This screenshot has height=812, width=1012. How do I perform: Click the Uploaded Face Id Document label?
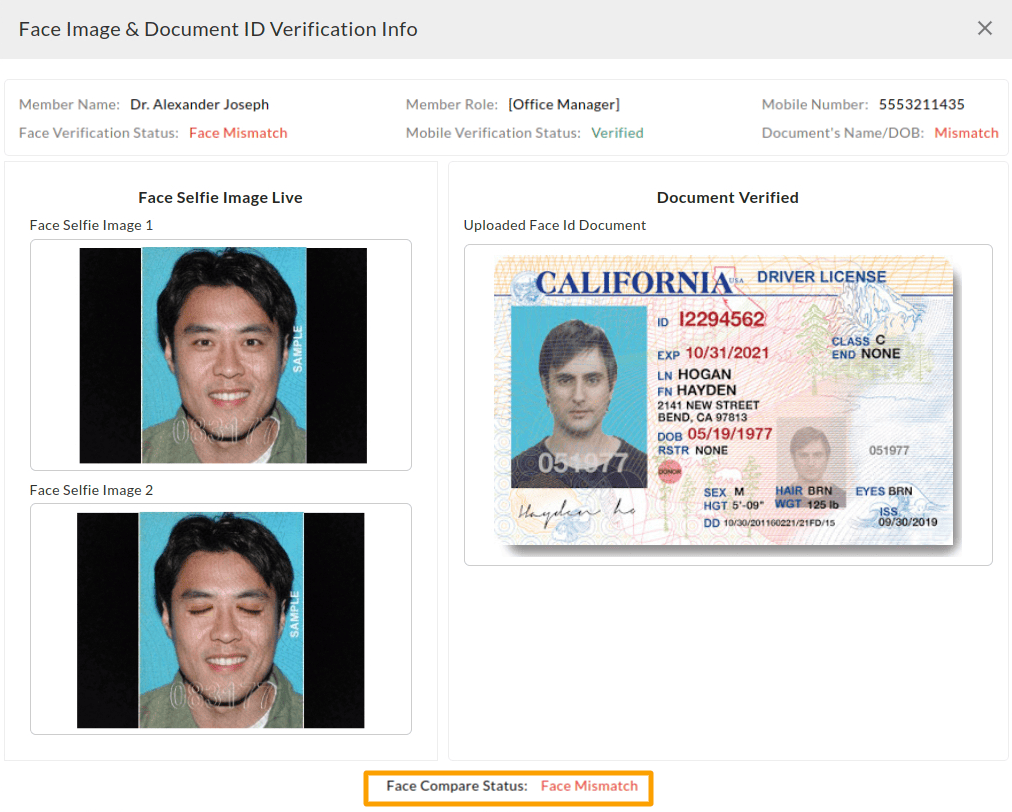[x=554, y=224]
